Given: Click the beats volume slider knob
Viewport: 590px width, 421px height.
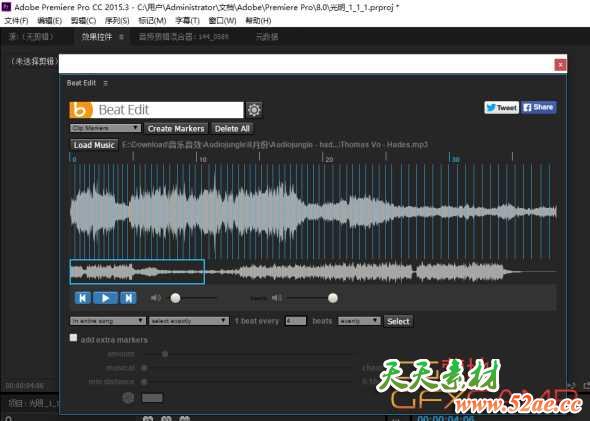Looking at the screenshot, I should point(333,298).
